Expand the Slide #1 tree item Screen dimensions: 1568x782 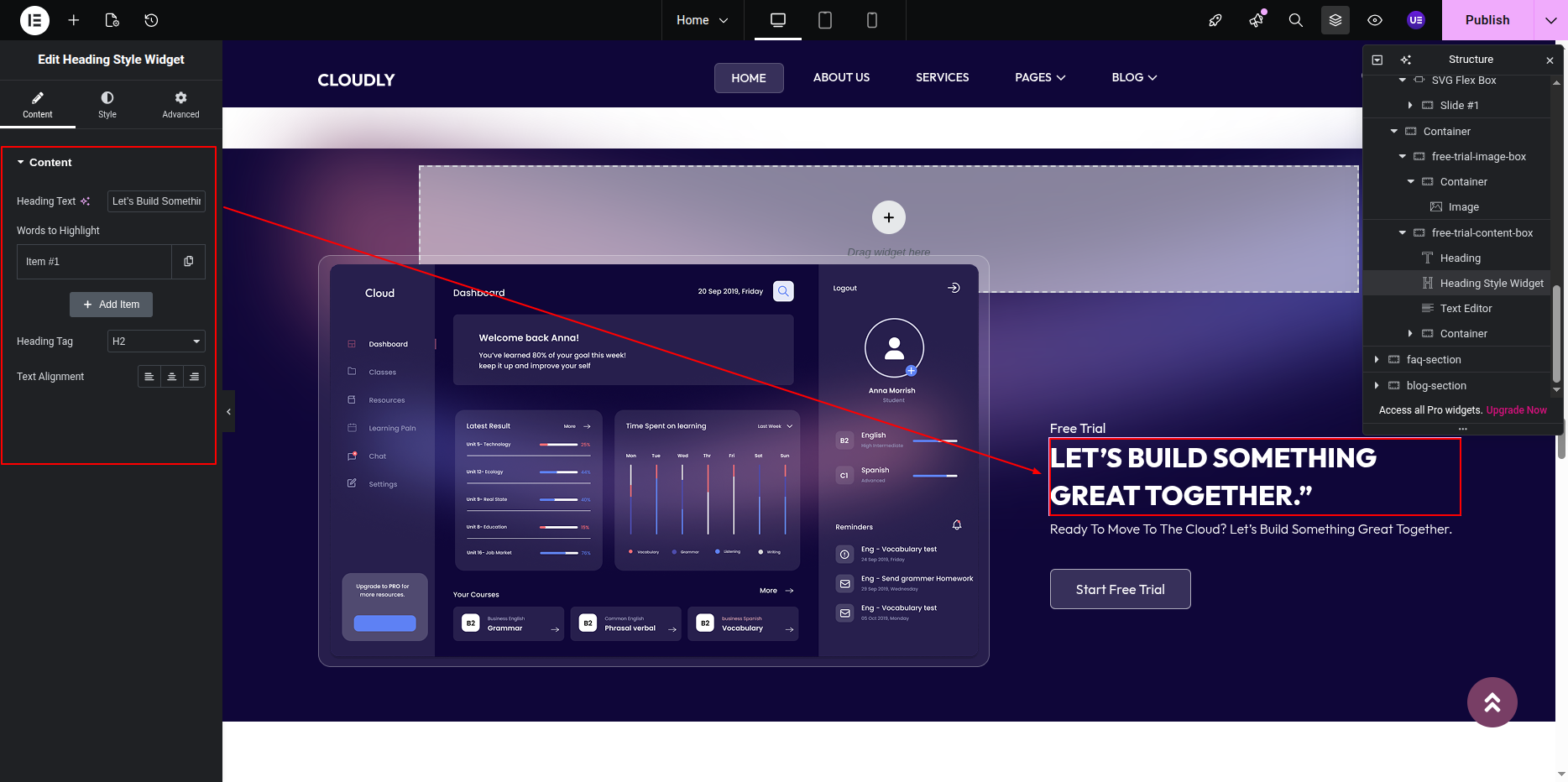pyautogui.click(x=1410, y=106)
